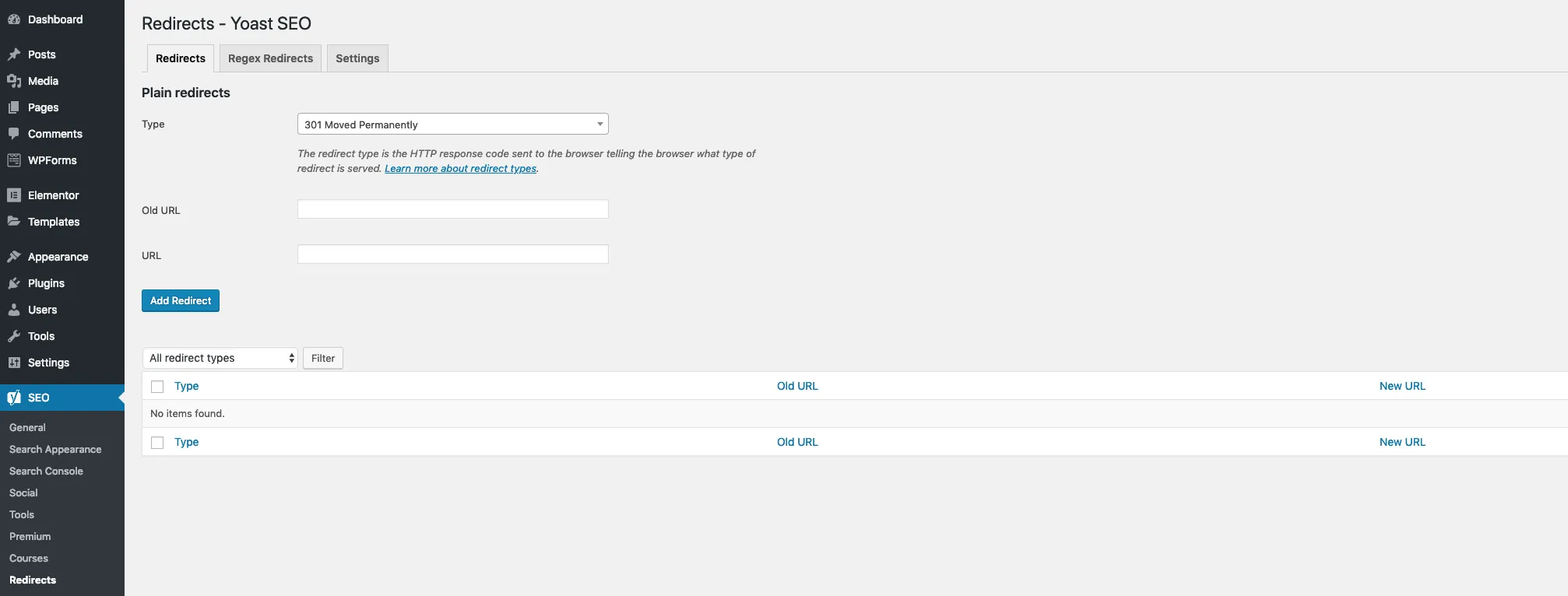Click the Media library icon
Image resolution: width=1568 pixels, height=596 pixels.
coord(14,81)
